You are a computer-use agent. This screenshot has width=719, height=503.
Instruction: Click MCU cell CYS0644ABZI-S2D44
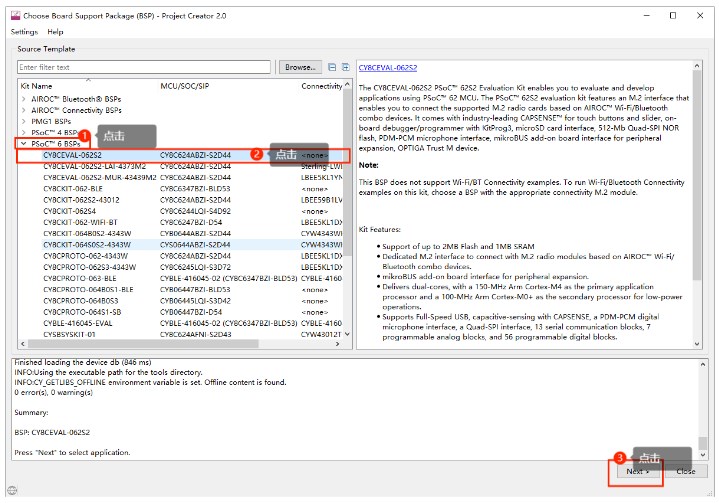[195, 244]
